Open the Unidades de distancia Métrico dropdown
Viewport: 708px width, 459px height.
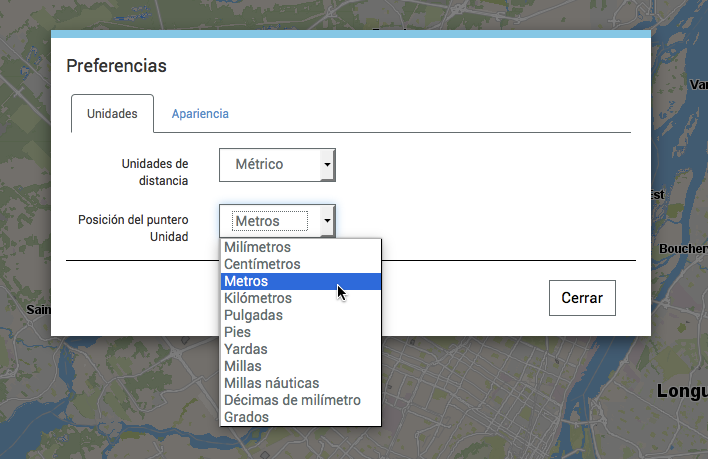point(277,165)
